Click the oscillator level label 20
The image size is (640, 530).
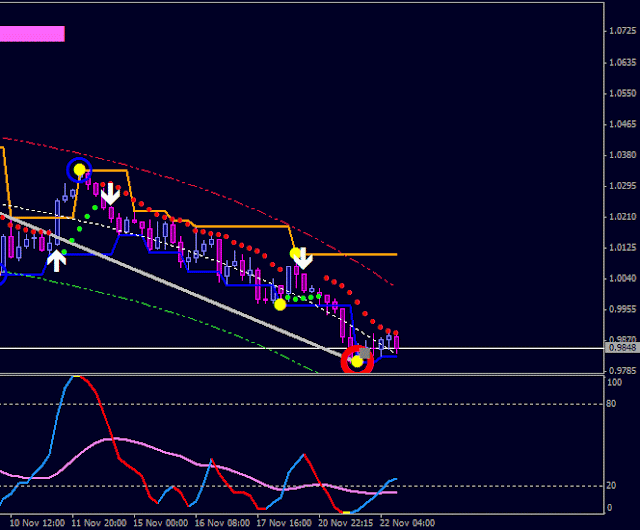(611, 485)
